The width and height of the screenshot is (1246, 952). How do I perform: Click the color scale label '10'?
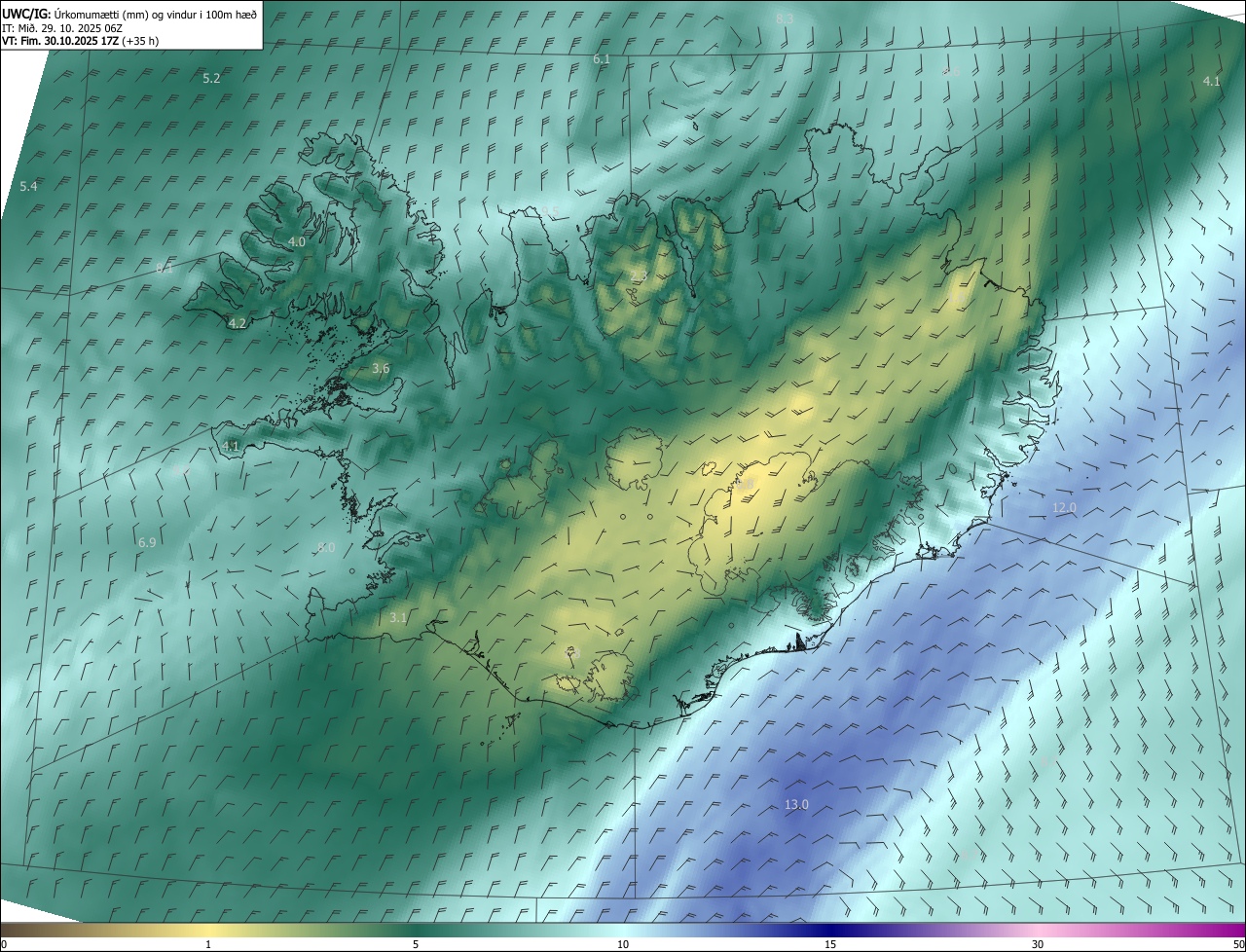[x=623, y=944]
